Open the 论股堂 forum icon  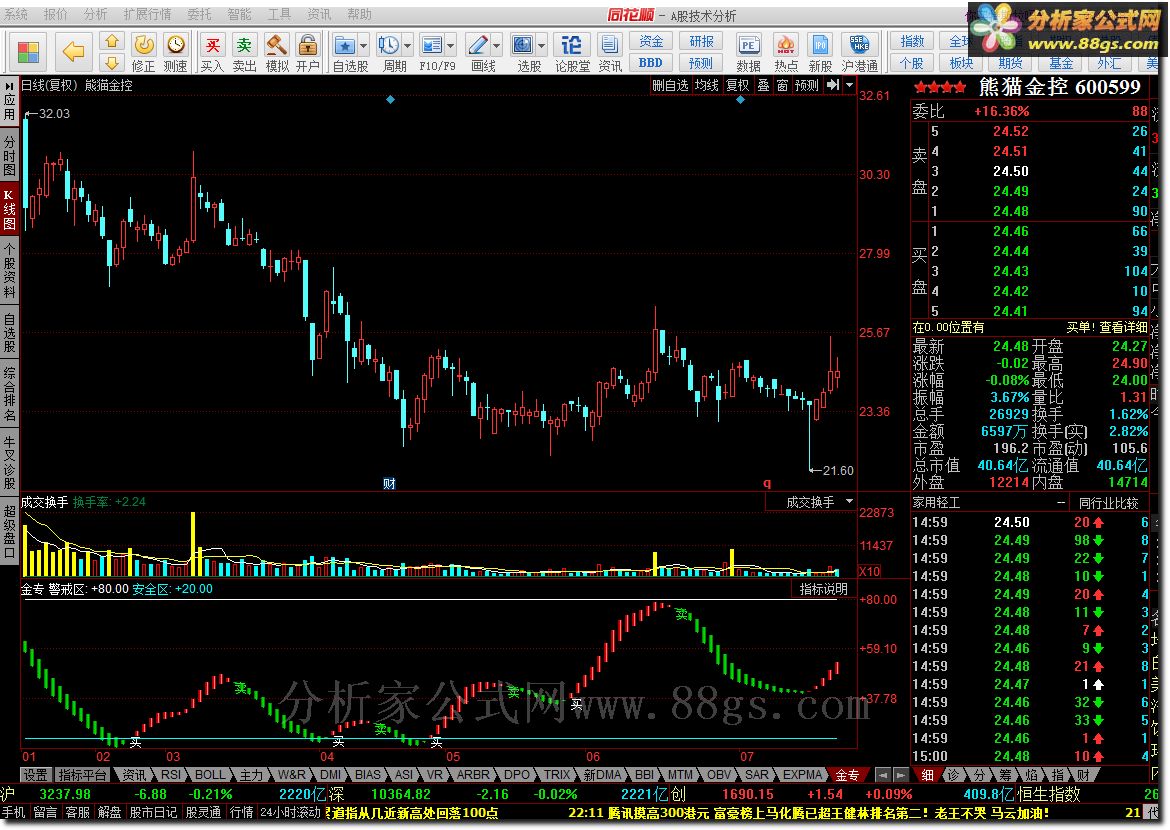(572, 52)
